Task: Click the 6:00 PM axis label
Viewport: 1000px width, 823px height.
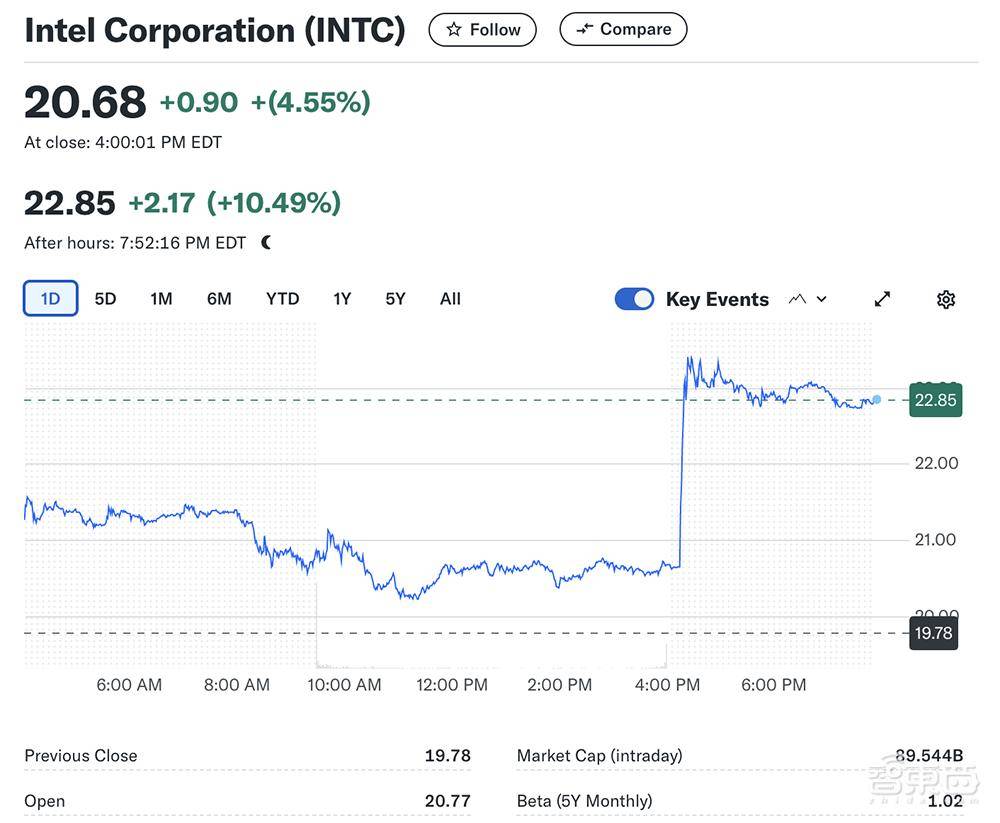Action: click(x=774, y=685)
